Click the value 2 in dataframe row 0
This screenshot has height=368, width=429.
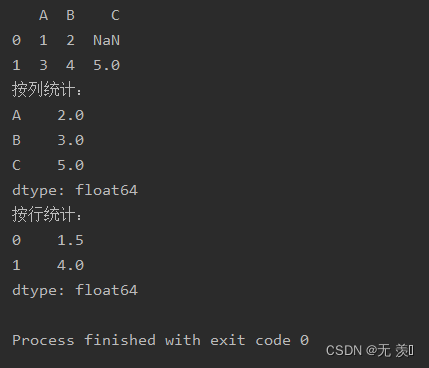point(70,40)
